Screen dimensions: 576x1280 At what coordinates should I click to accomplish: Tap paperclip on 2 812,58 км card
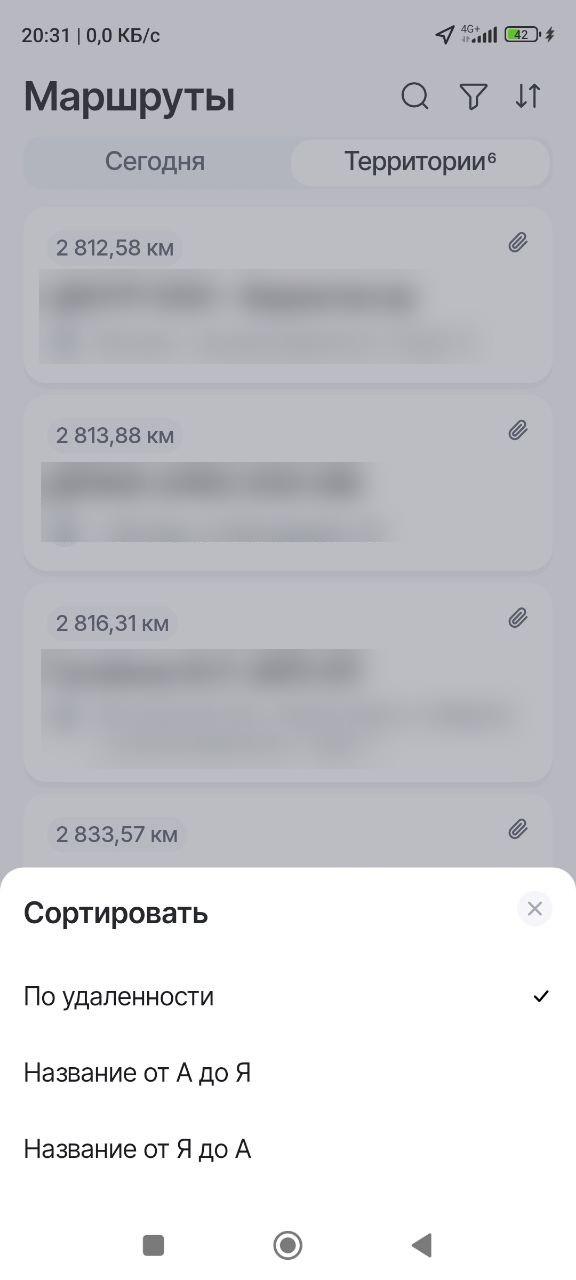pyautogui.click(x=518, y=243)
